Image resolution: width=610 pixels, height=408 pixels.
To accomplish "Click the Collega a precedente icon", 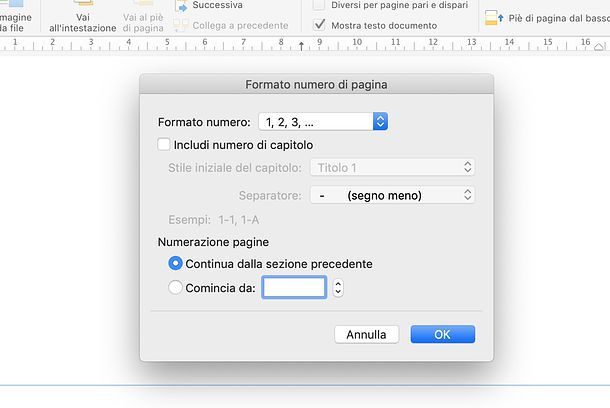I will (x=181, y=25).
